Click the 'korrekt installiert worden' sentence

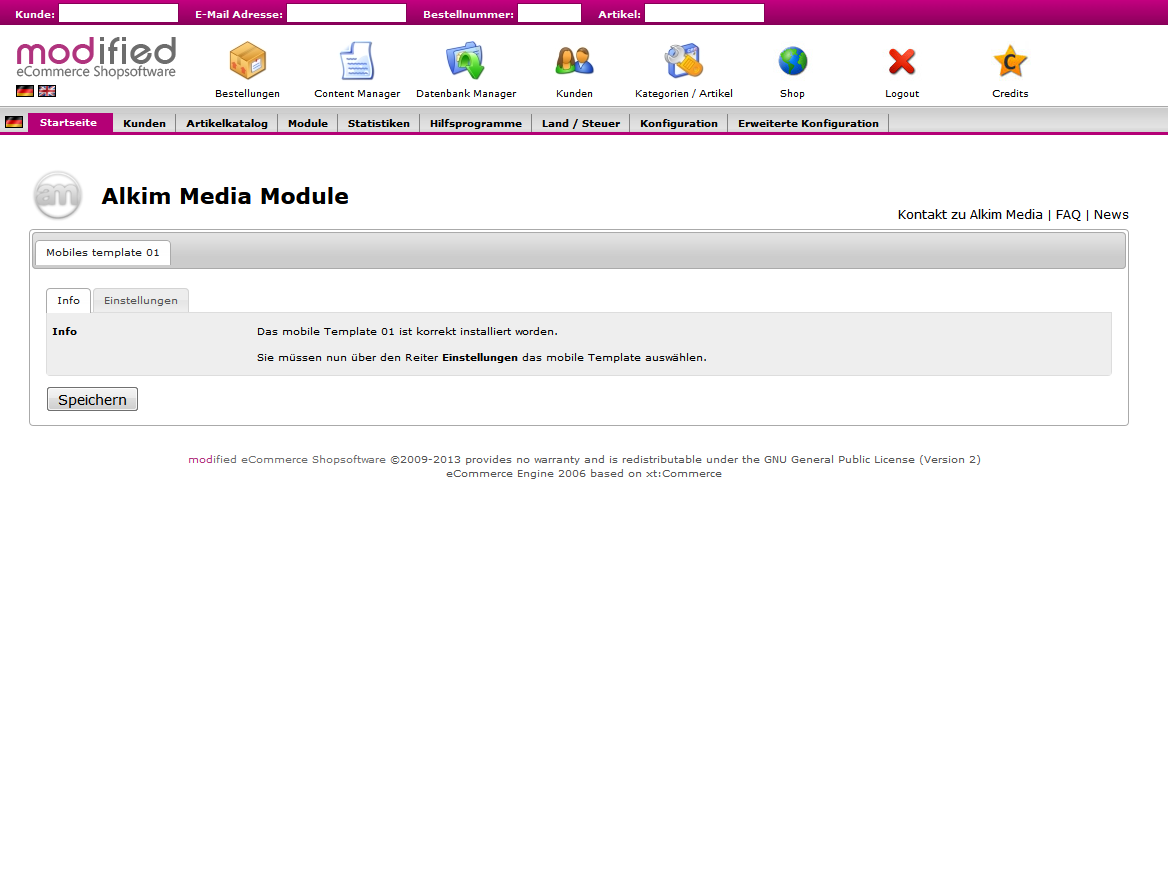[x=407, y=331]
